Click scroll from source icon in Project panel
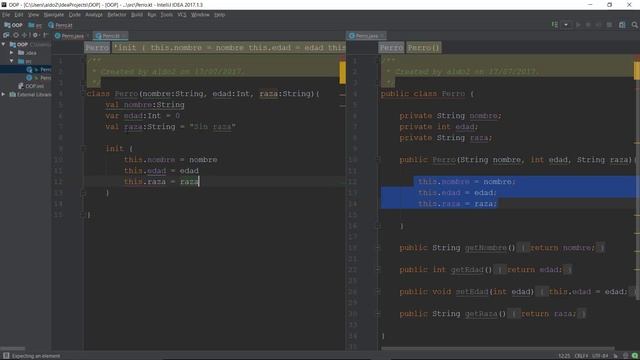The width and height of the screenshot is (640, 360). (x=16, y=35)
